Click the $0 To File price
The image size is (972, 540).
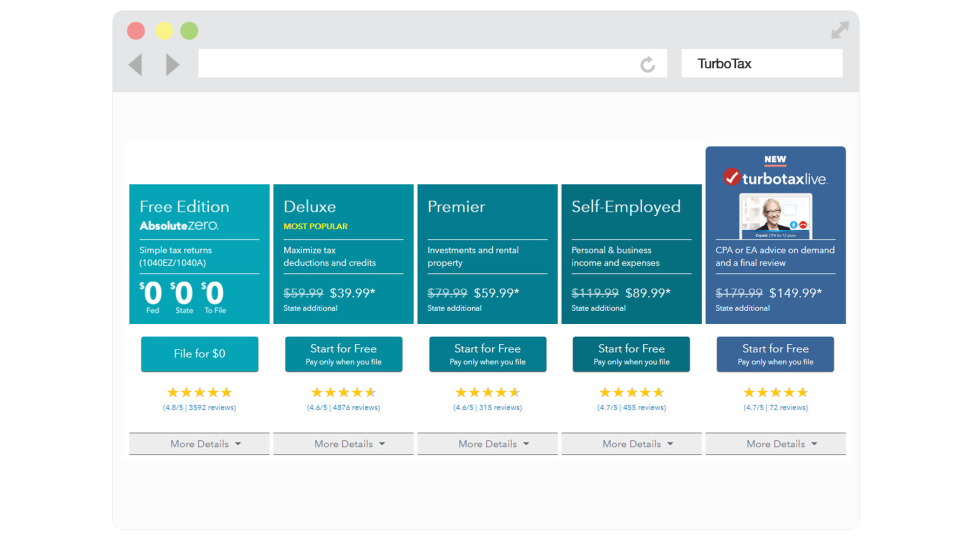click(214, 297)
